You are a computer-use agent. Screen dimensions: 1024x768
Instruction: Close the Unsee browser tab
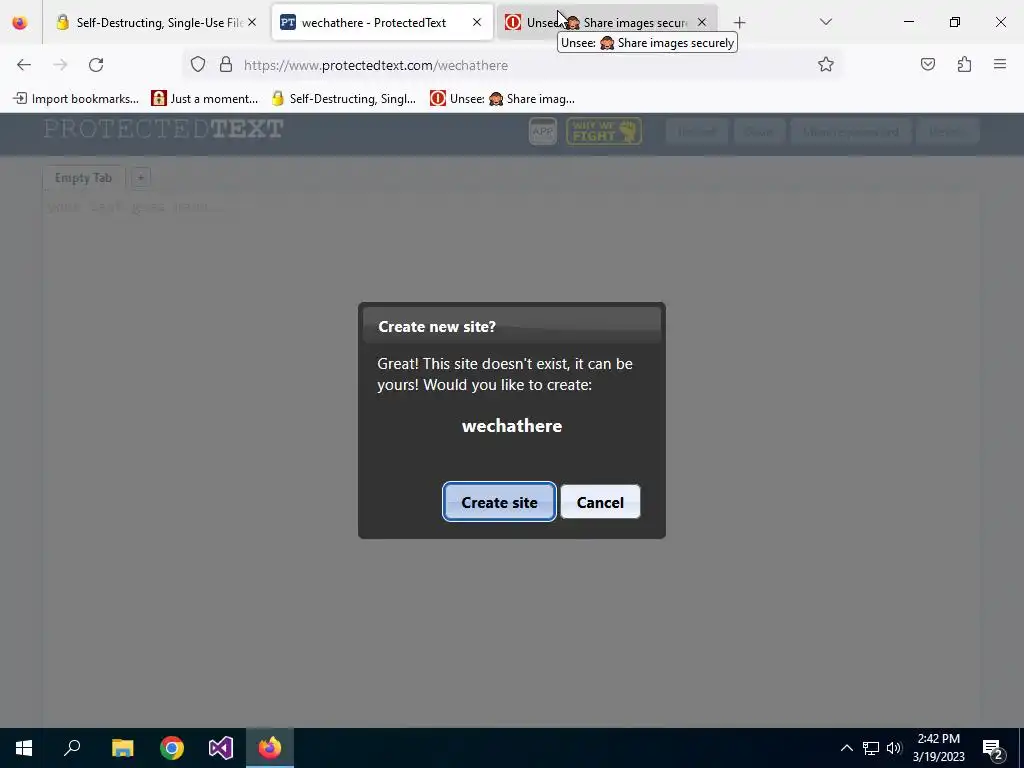(701, 22)
